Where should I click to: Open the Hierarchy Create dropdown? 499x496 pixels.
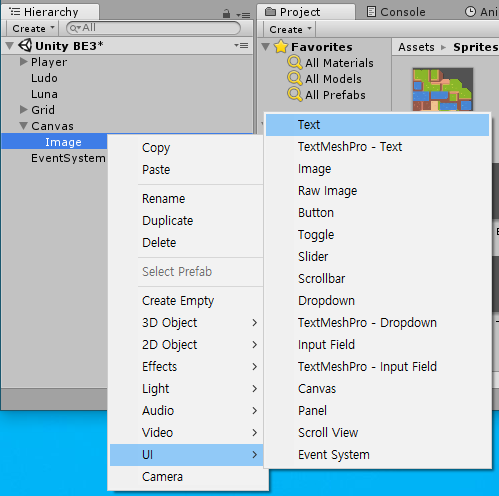click(32, 28)
